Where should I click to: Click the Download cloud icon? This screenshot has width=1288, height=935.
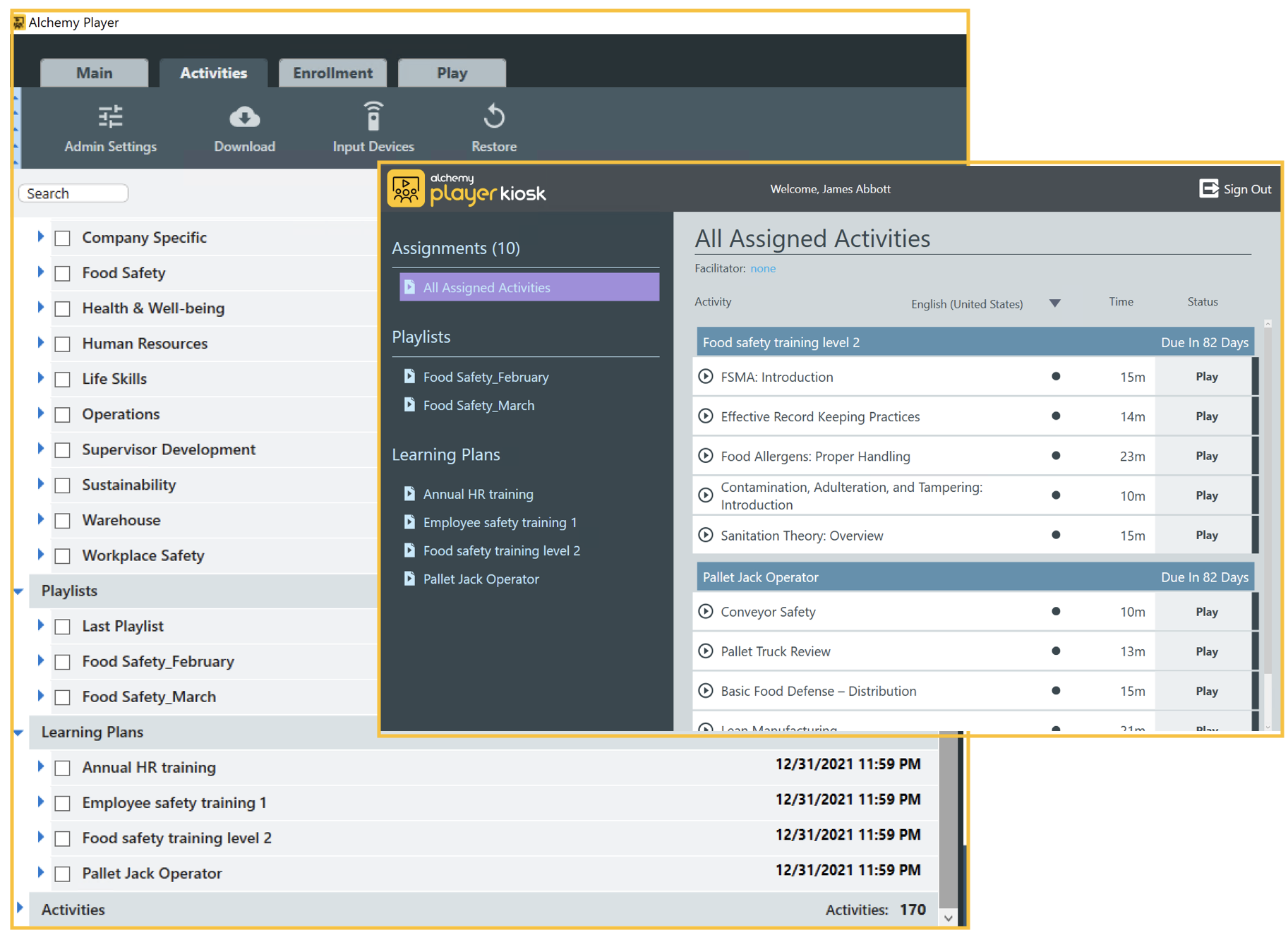[244, 116]
